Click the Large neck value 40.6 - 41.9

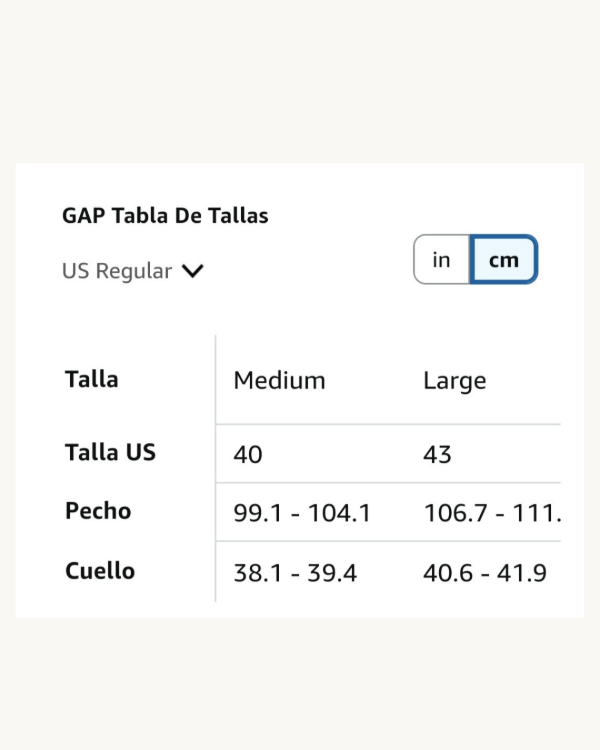click(485, 573)
